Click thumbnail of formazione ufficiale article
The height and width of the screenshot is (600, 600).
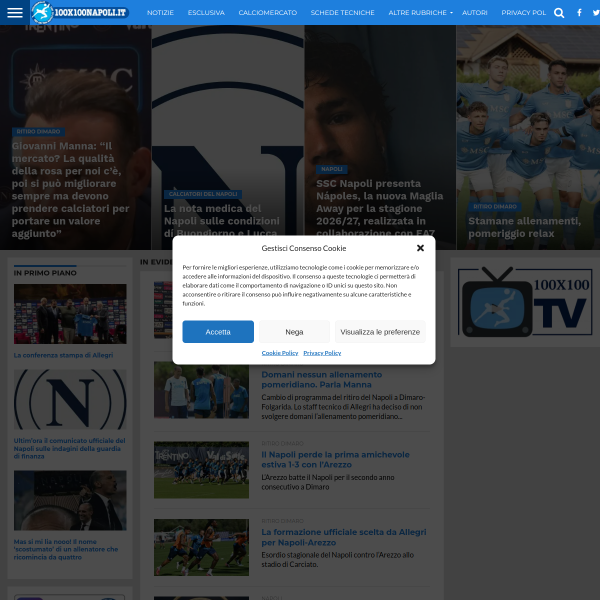click(x=201, y=547)
